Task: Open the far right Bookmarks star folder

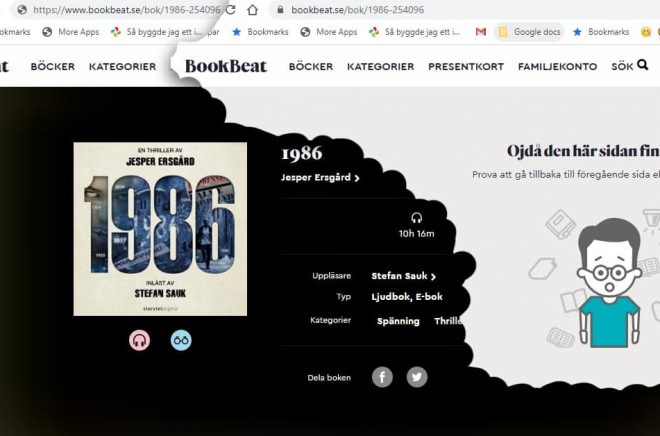Action: (x=601, y=32)
